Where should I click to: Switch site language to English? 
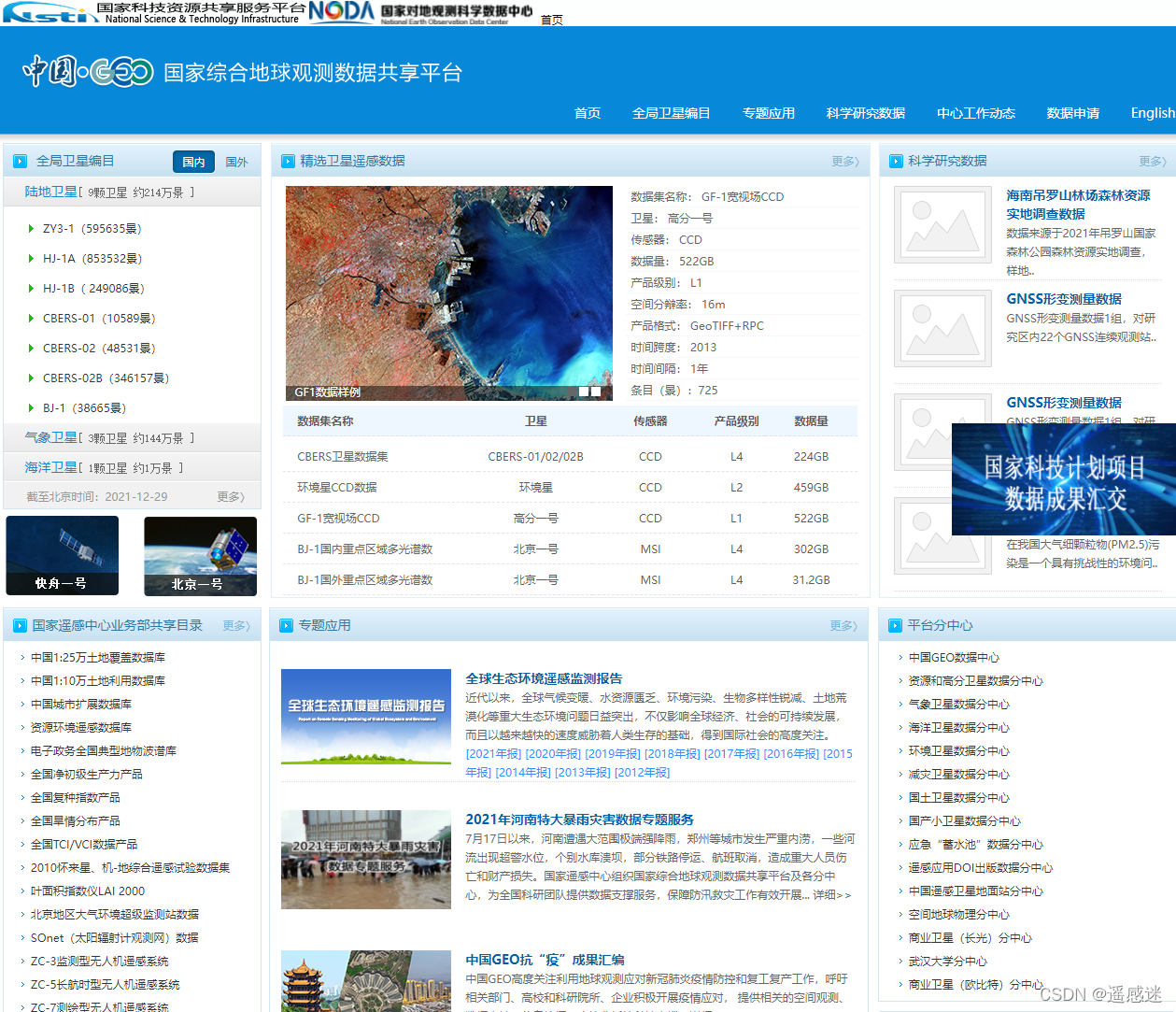1153,113
